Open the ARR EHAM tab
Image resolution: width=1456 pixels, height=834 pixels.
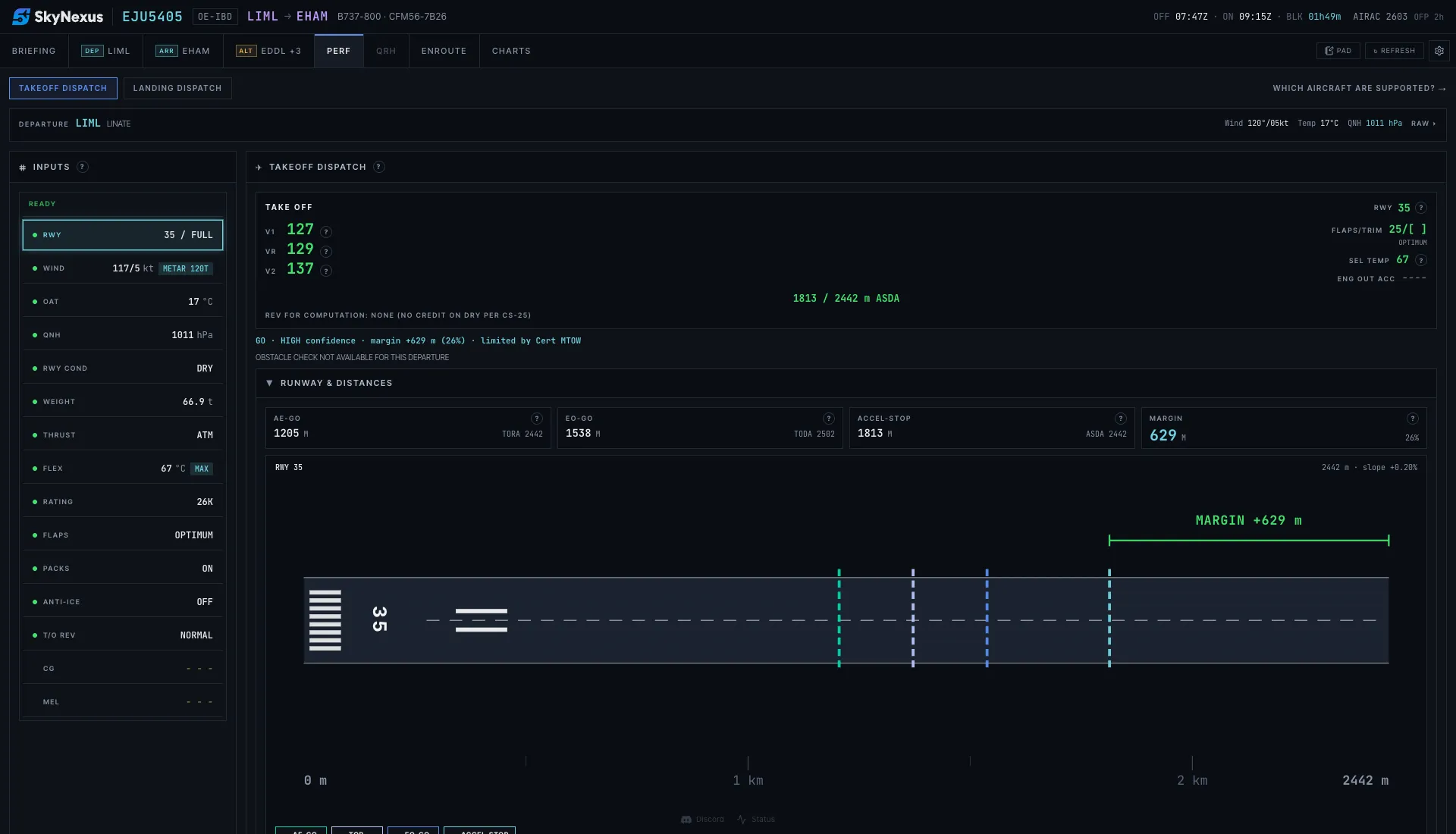(183, 51)
